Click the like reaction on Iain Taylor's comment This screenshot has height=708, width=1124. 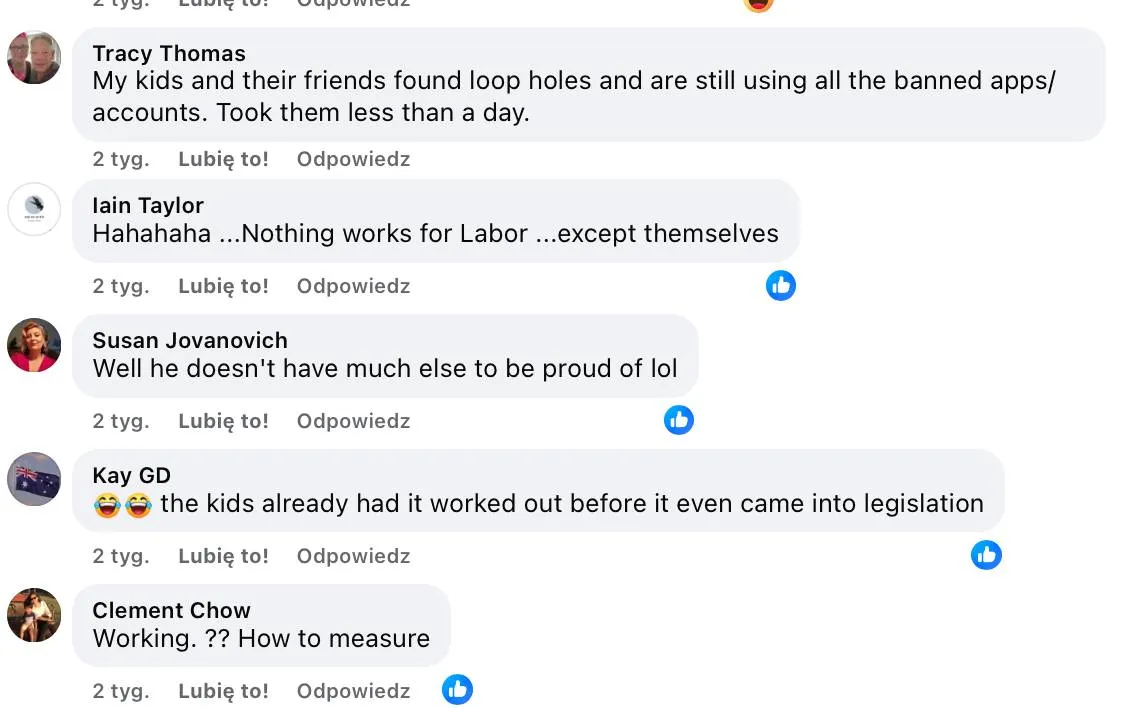tap(781, 285)
